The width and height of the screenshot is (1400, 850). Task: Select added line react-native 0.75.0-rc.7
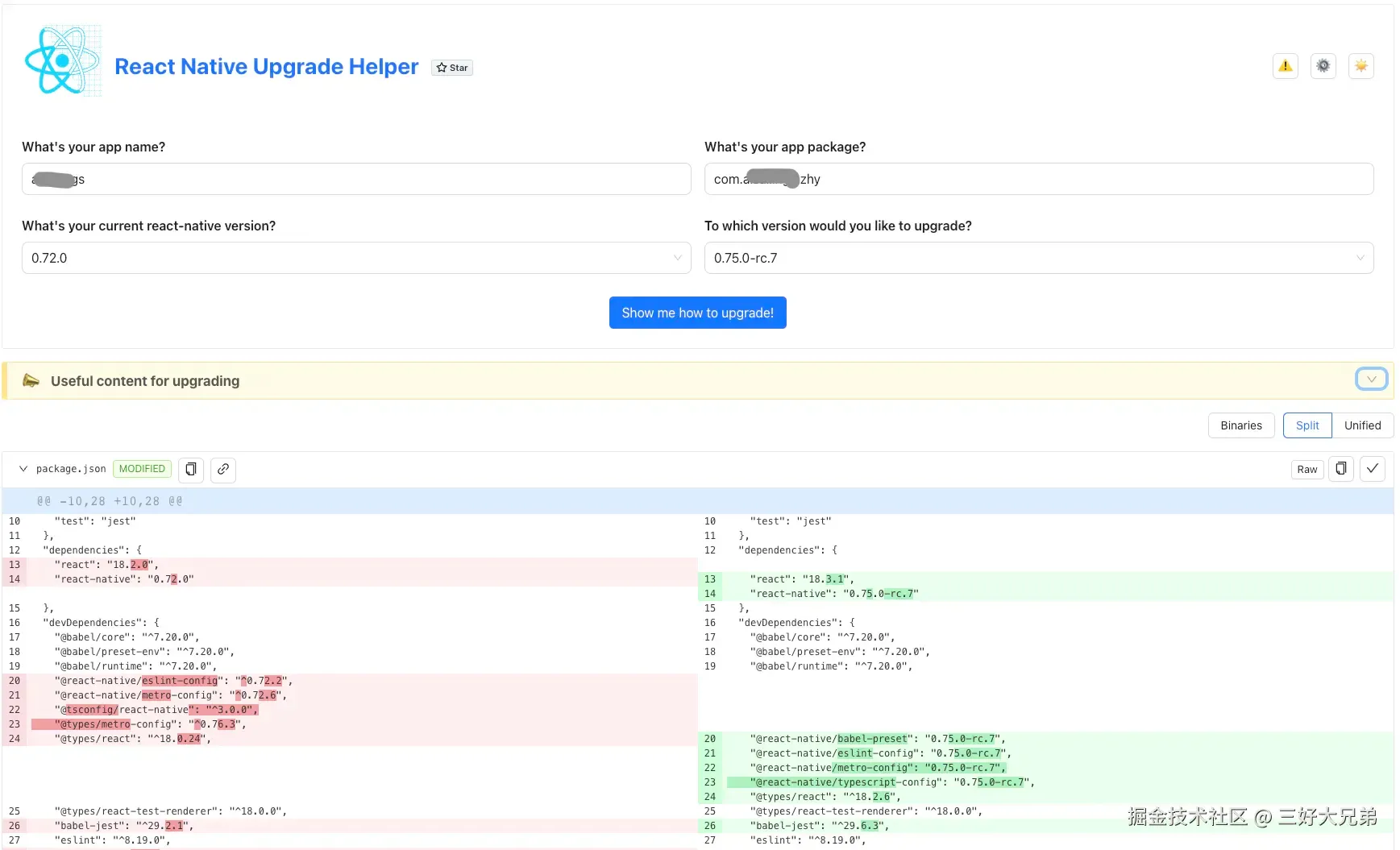click(x=1045, y=594)
